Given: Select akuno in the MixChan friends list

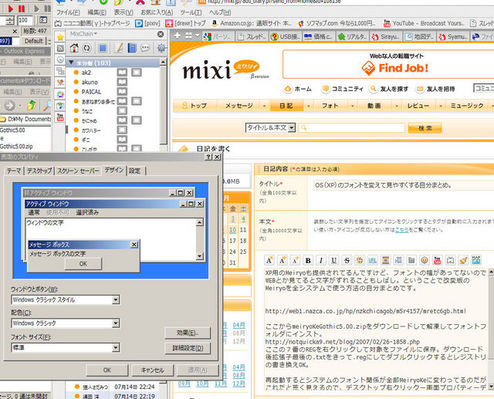Looking at the screenshot, I should point(89,82).
